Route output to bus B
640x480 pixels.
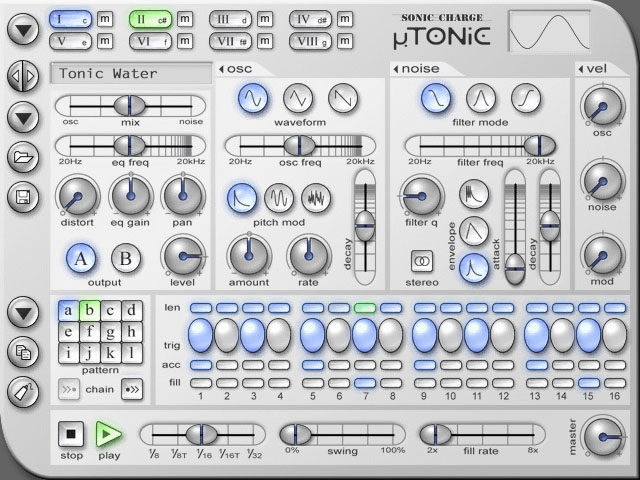pyautogui.click(x=126, y=258)
